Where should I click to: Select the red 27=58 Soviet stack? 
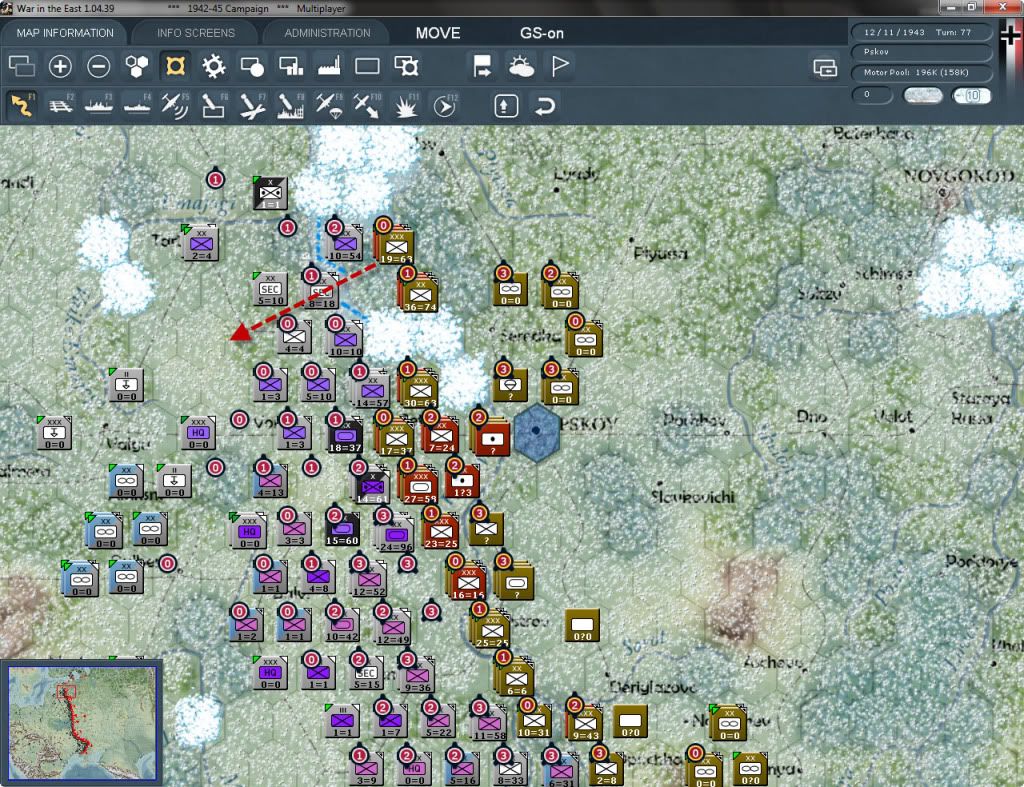coord(420,487)
